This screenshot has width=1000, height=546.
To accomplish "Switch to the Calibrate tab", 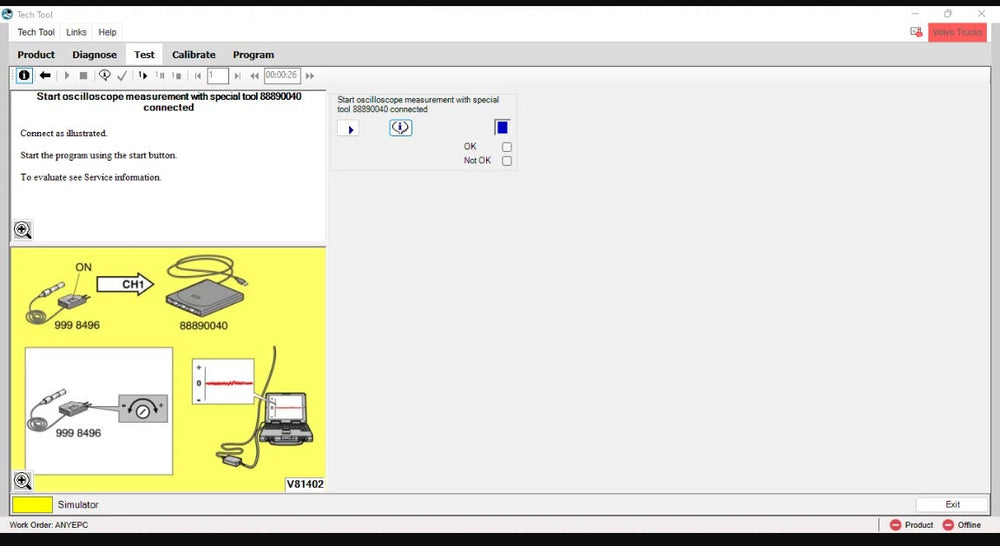I will point(193,54).
